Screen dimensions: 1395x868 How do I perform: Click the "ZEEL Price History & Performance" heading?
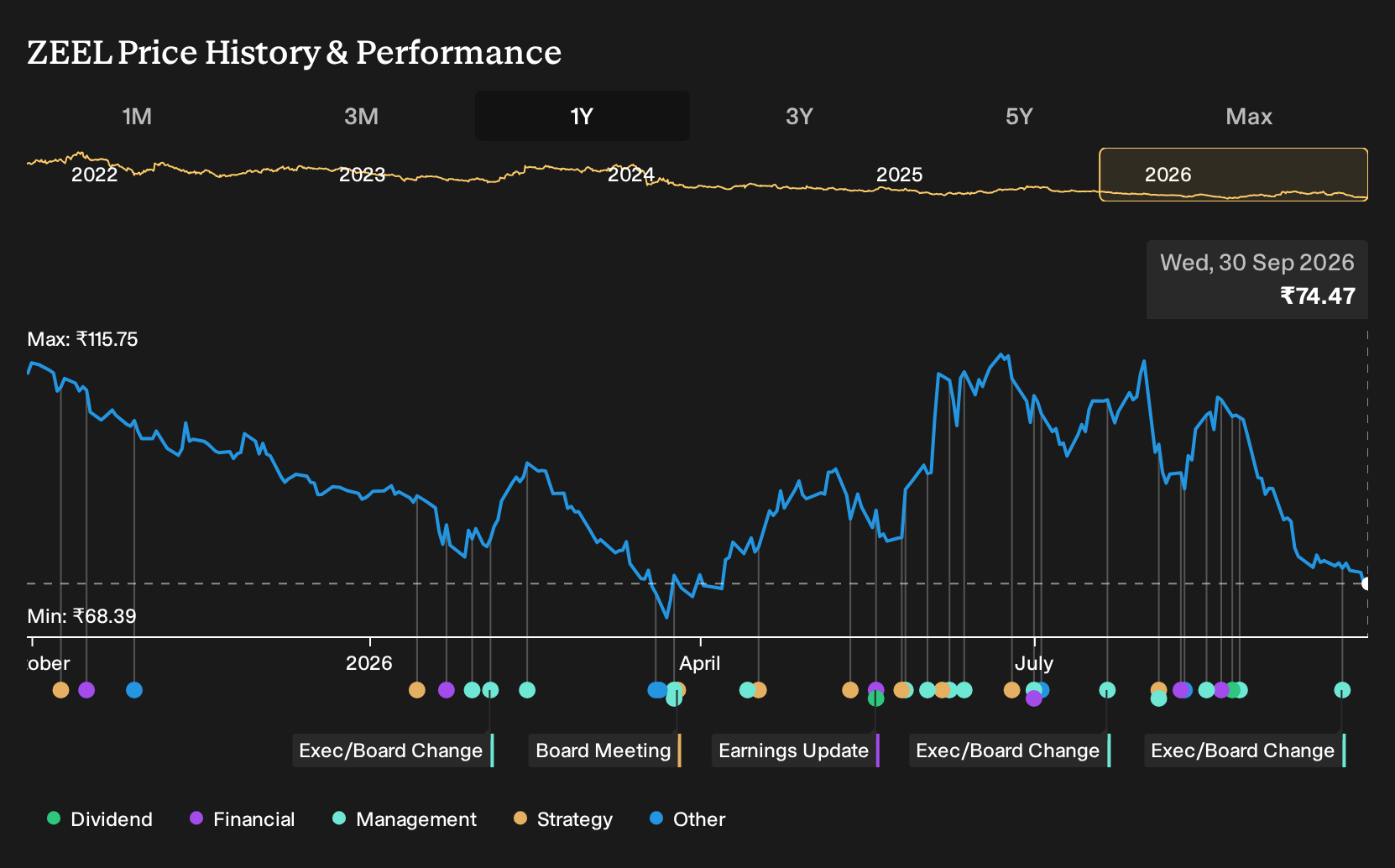pos(295,53)
